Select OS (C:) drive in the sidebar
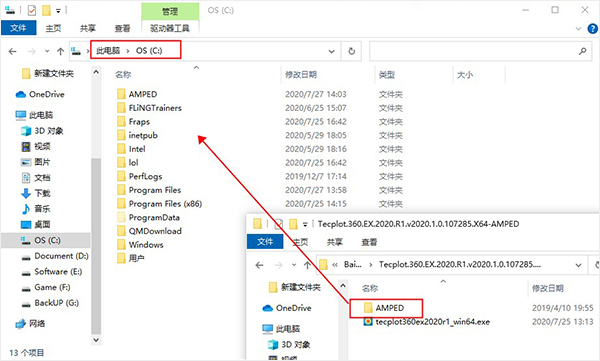This screenshot has height=361, width=600. pyautogui.click(x=46, y=240)
